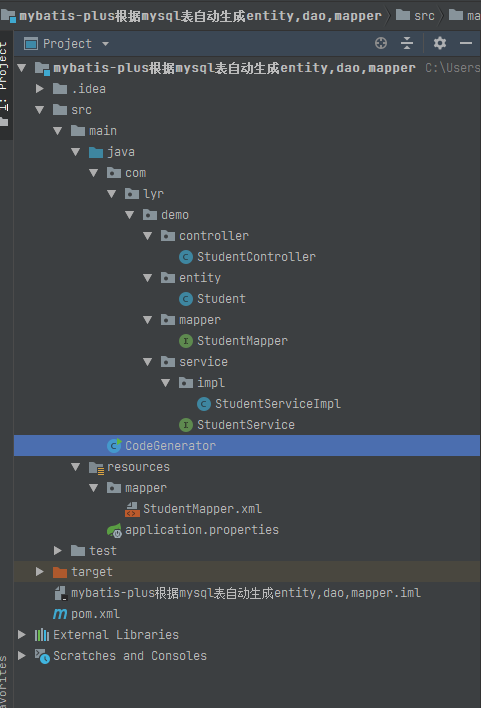
Task: Click the project name breadcrumb
Action: (191, 16)
